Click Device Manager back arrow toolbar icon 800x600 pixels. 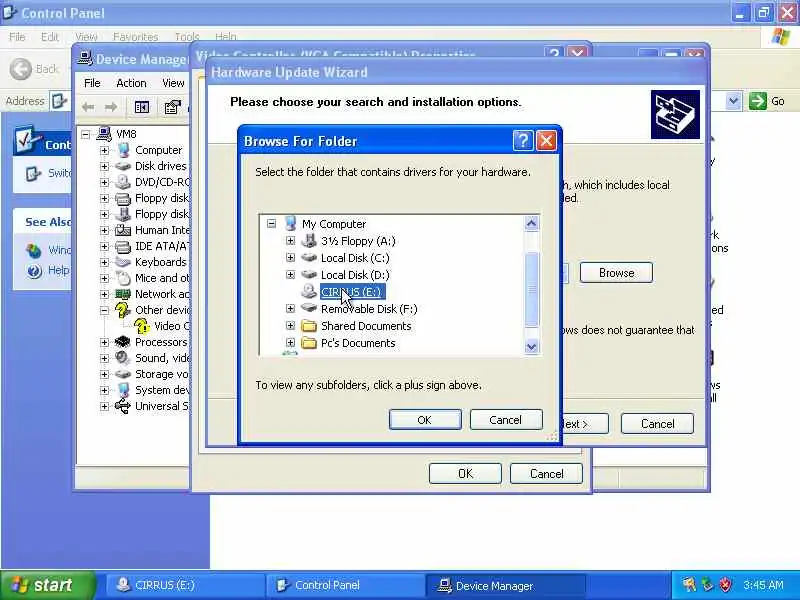point(88,107)
